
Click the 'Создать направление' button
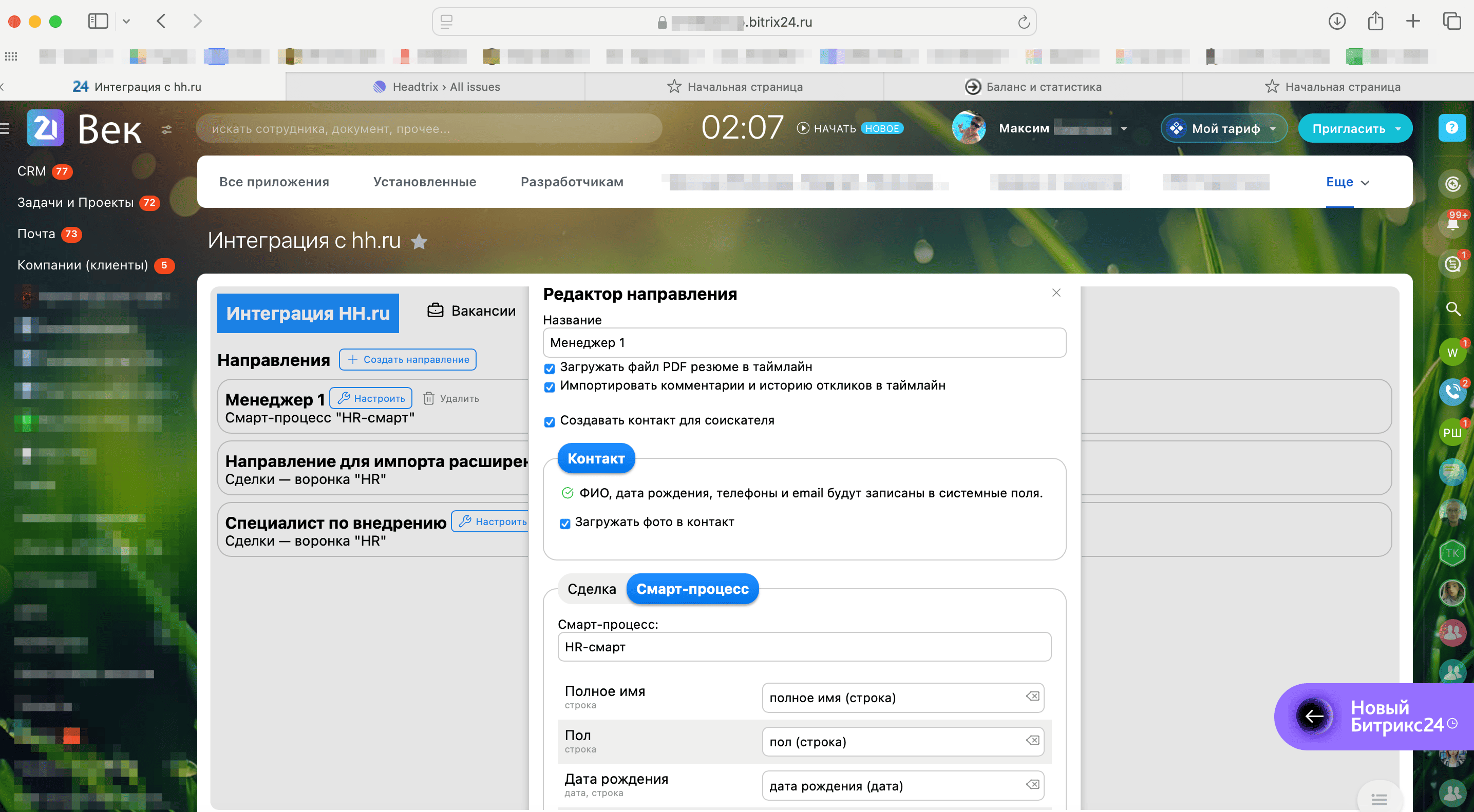point(407,359)
